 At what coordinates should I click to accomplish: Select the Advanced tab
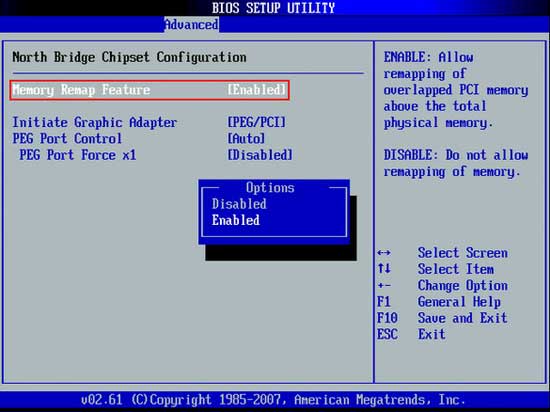click(x=192, y=25)
